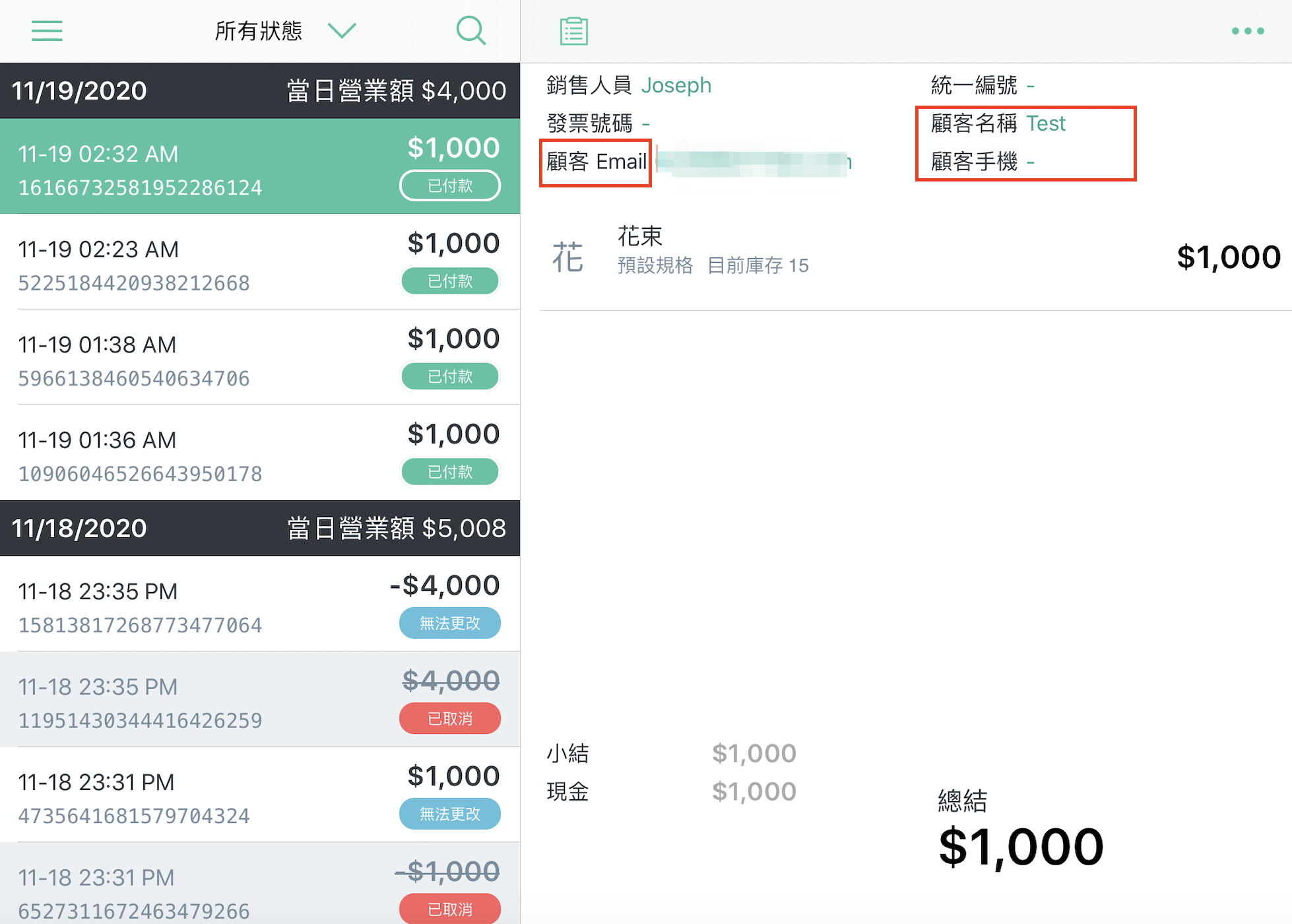Click the 已付款 badge on the 02:32 AM order
This screenshot has width=1292, height=924.
point(450,185)
